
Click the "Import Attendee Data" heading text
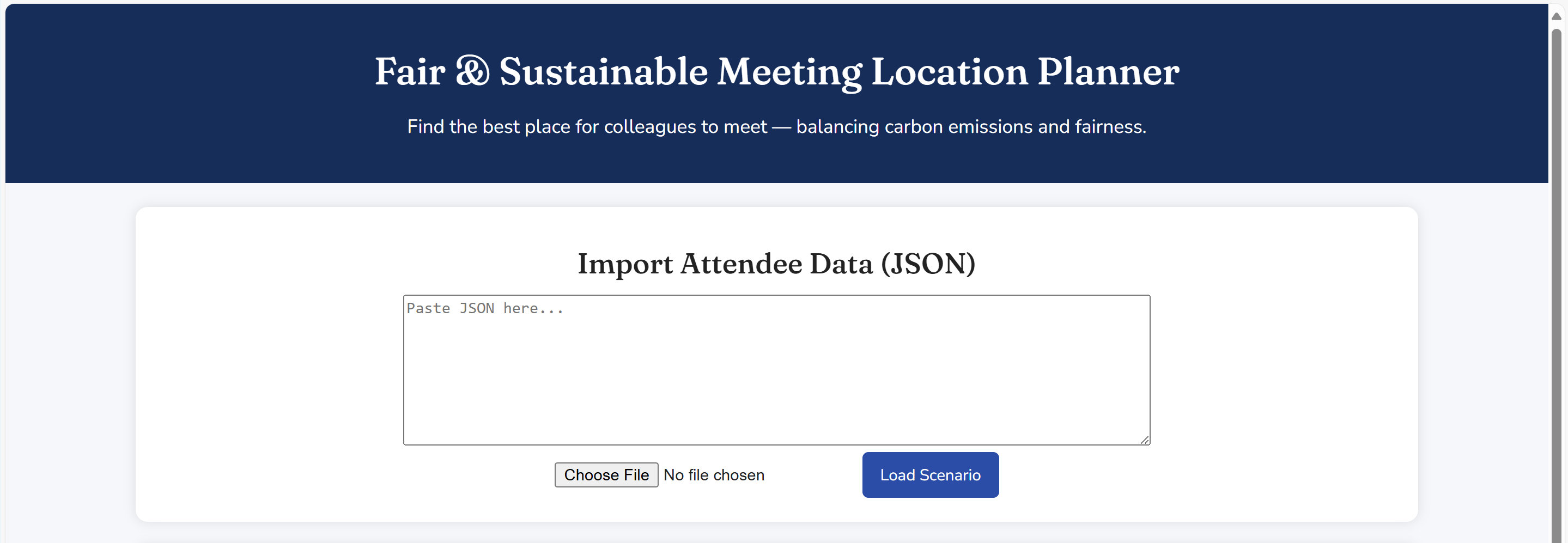(725, 264)
